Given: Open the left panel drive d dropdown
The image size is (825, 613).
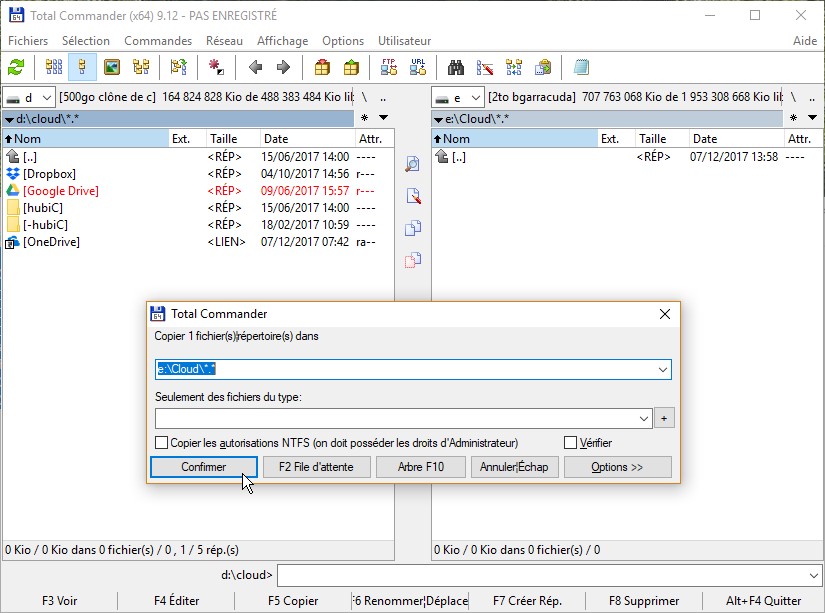Looking at the screenshot, I should (29, 98).
